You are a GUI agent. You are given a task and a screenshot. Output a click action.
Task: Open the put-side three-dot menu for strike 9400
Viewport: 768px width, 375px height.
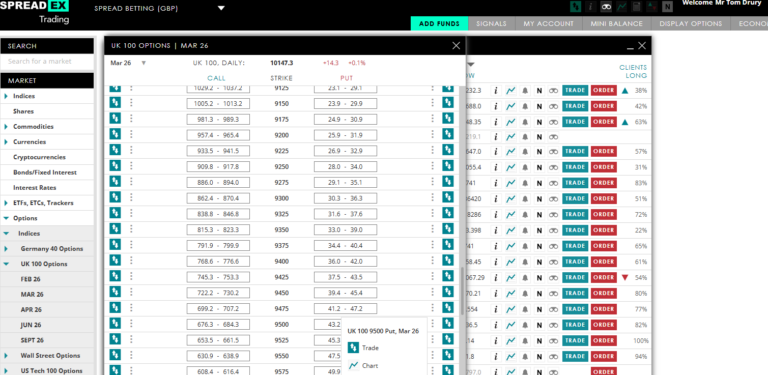point(432,261)
